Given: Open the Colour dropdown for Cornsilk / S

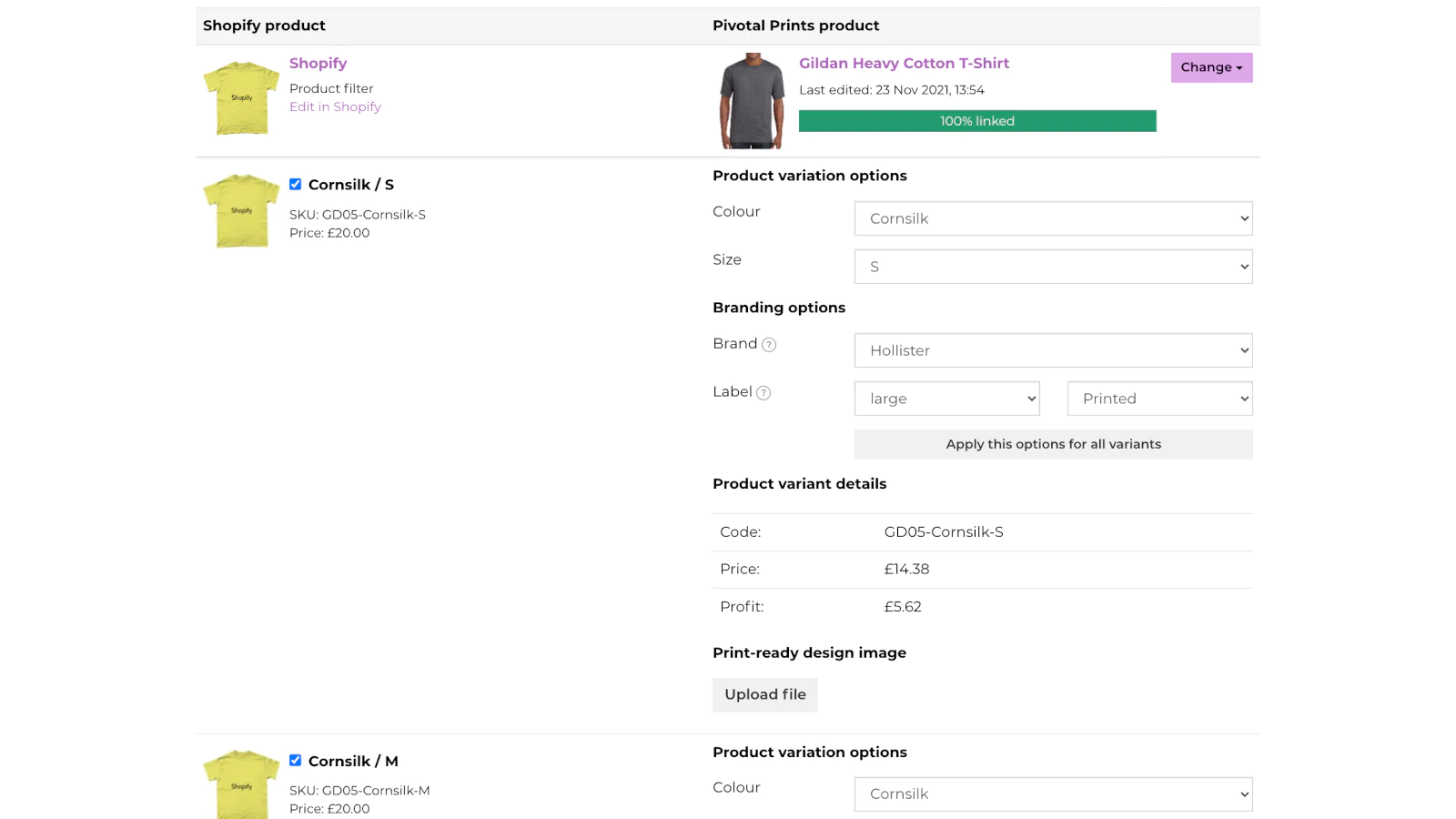Looking at the screenshot, I should pos(1053,218).
